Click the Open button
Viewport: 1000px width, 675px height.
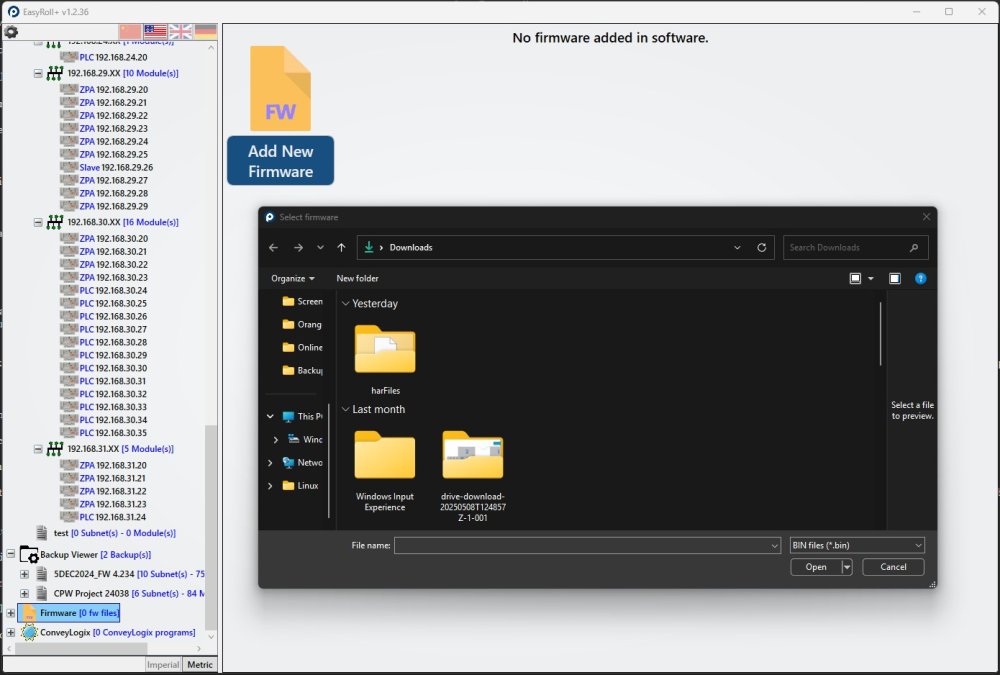(816, 567)
